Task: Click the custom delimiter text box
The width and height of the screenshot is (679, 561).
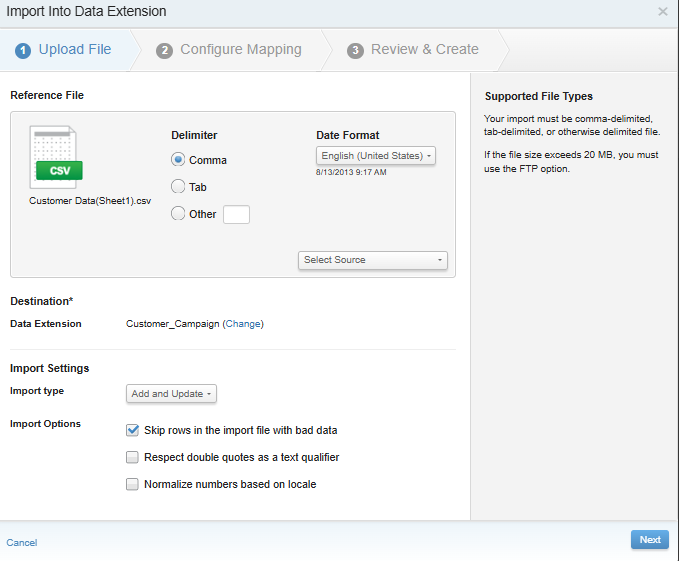Action: click(236, 214)
